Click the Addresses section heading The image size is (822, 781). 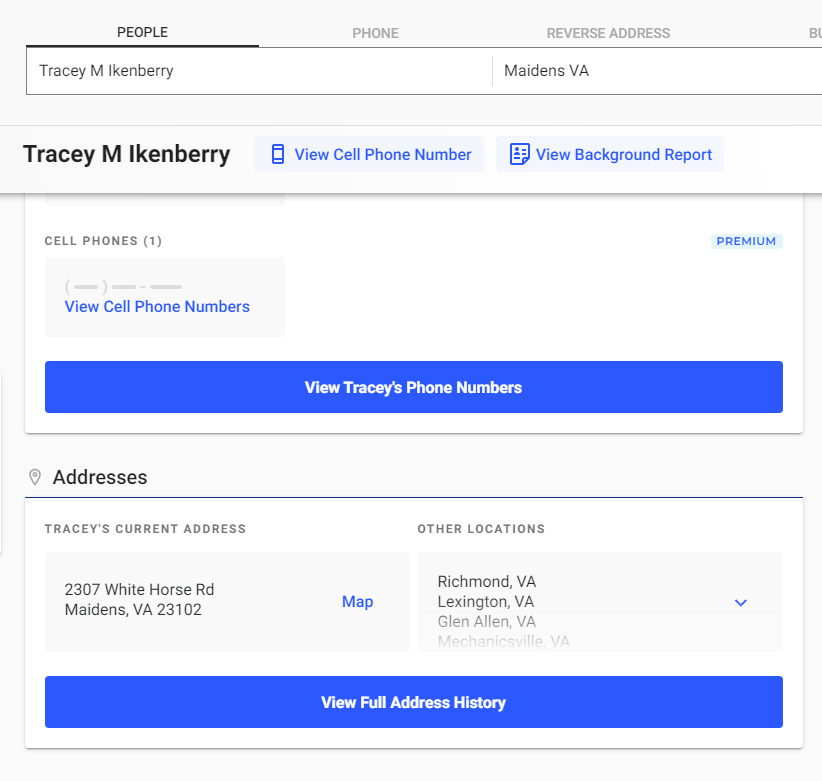click(x=100, y=477)
